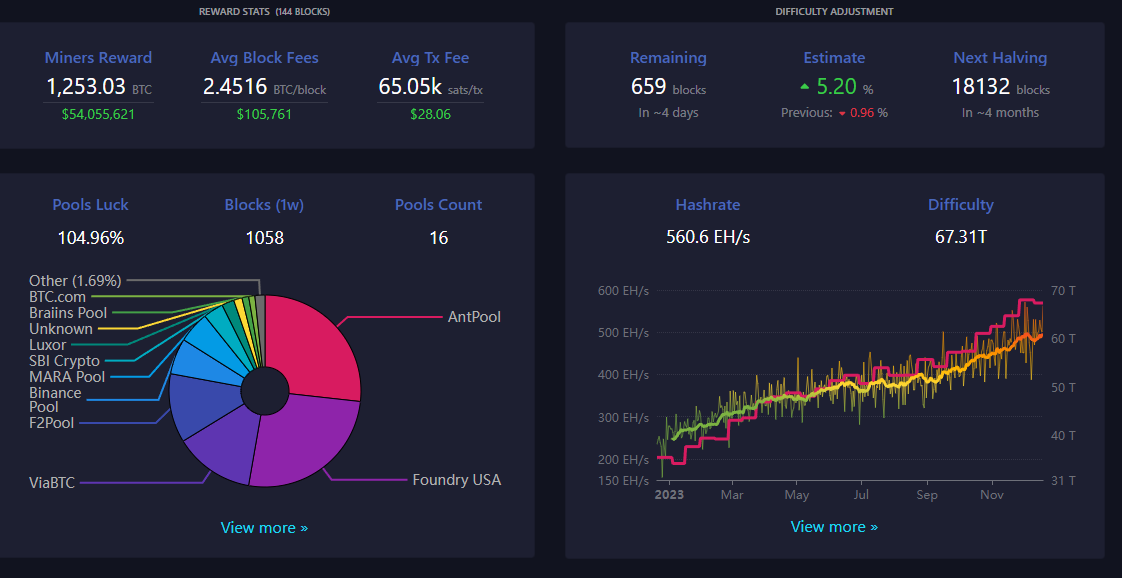Screen dimensions: 1122x578
Task: Click the green estimate up arrow
Action: (x=804, y=87)
